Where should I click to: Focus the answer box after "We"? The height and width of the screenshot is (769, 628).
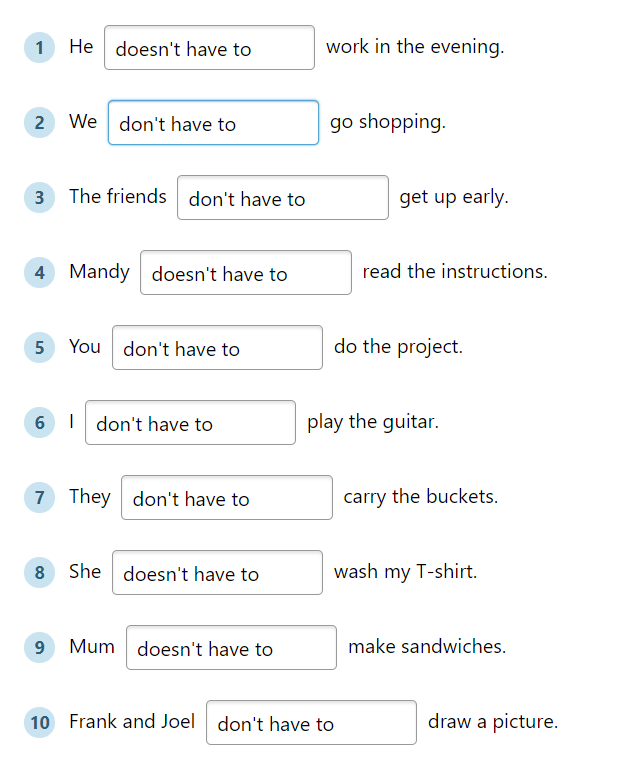click(213, 123)
